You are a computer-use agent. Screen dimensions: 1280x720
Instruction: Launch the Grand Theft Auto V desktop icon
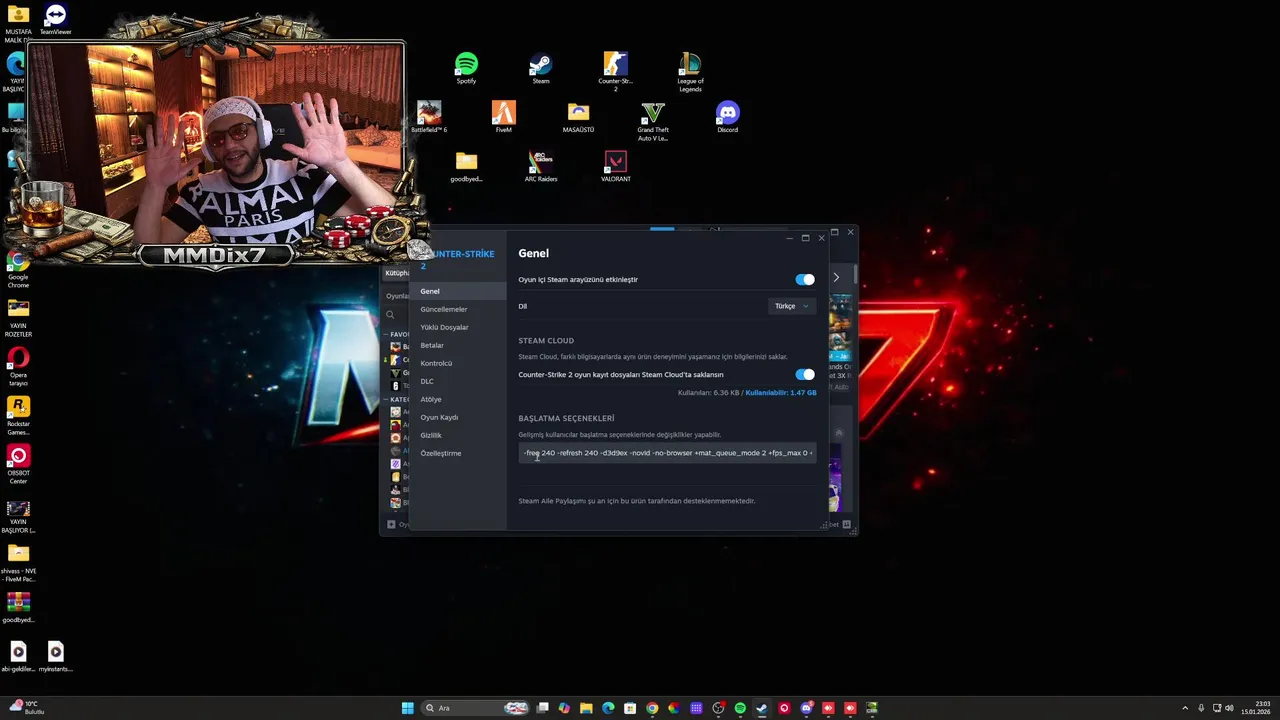pyautogui.click(x=653, y=121)
